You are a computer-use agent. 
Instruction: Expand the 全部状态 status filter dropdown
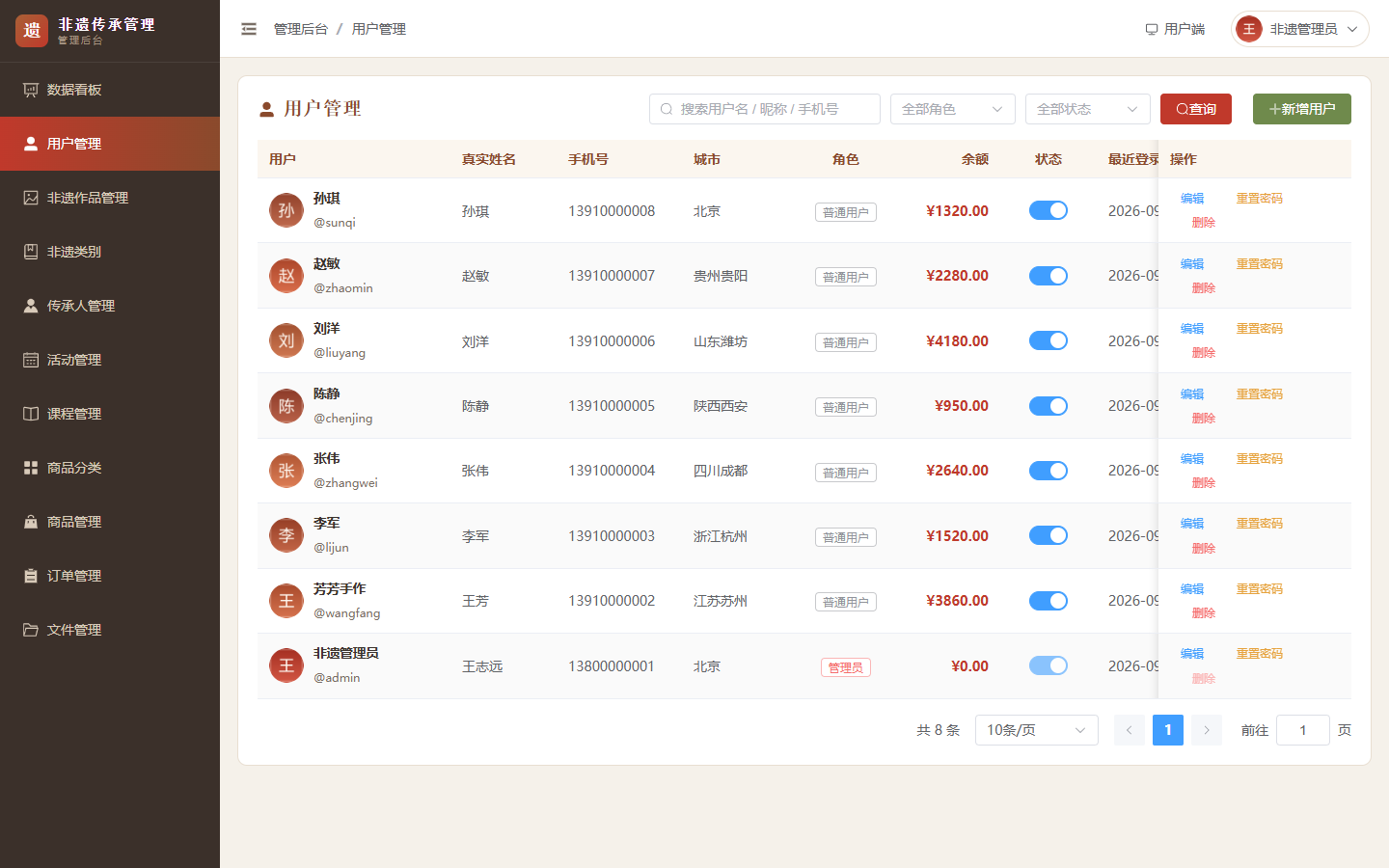pyautogui.click(x=1088, y=109)
